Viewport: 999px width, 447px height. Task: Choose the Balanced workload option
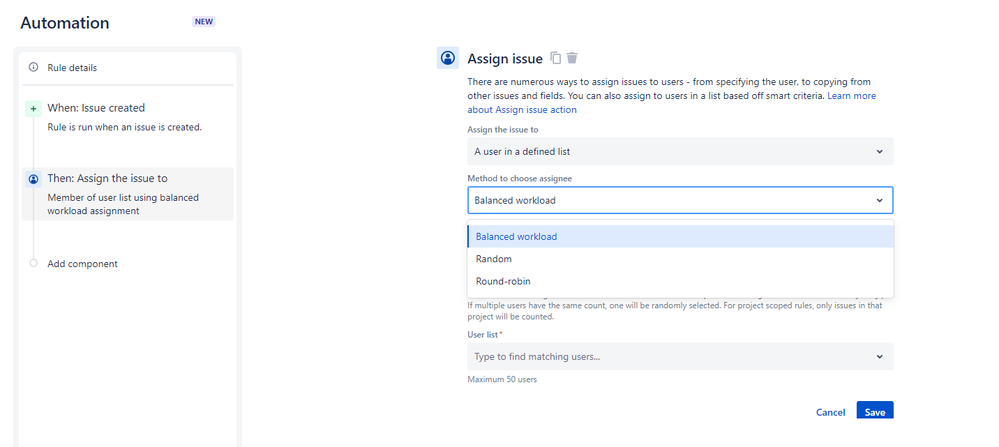coord(680,236)
